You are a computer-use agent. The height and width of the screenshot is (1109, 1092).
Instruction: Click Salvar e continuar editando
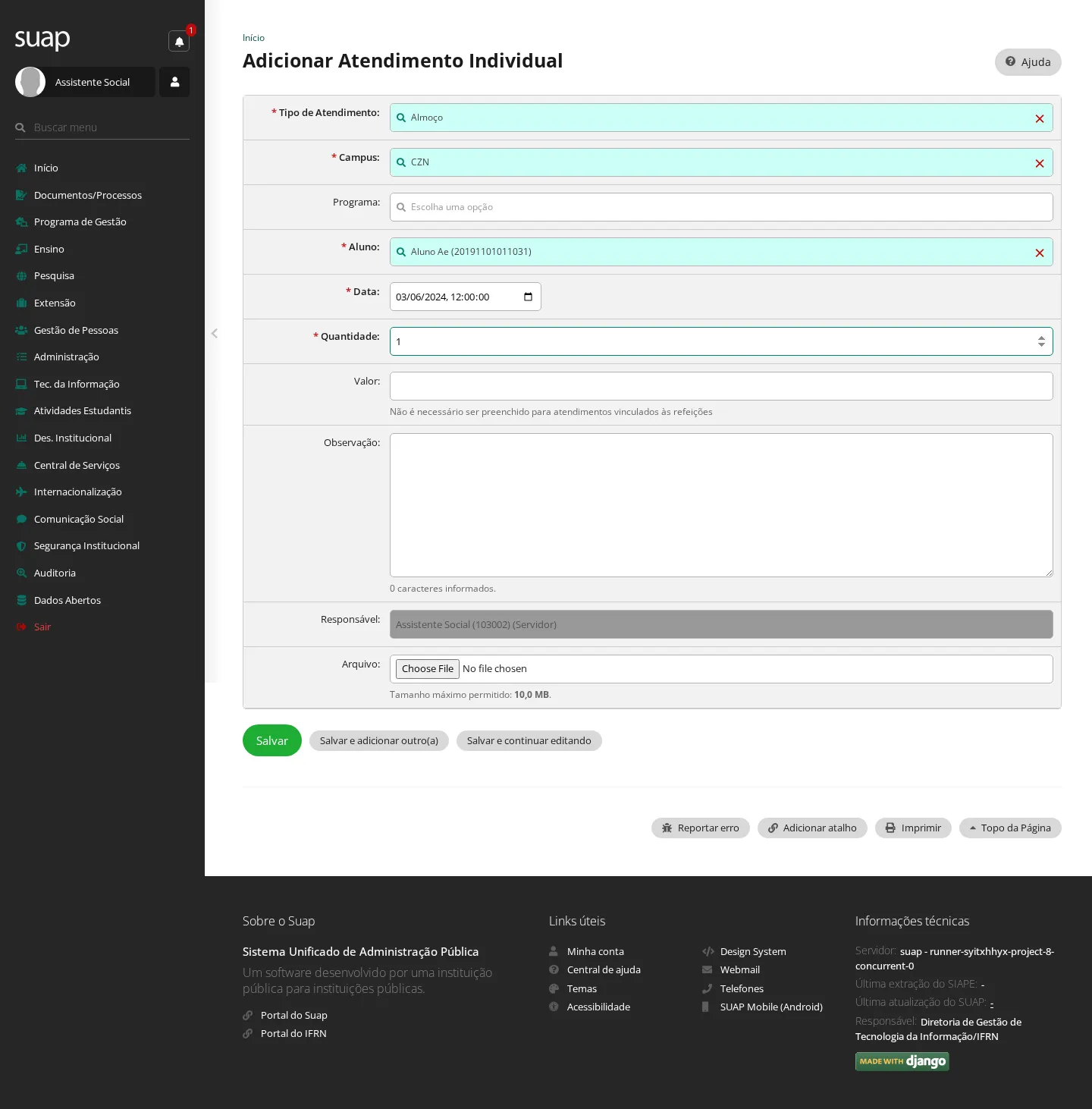click(x=529, y=740)
